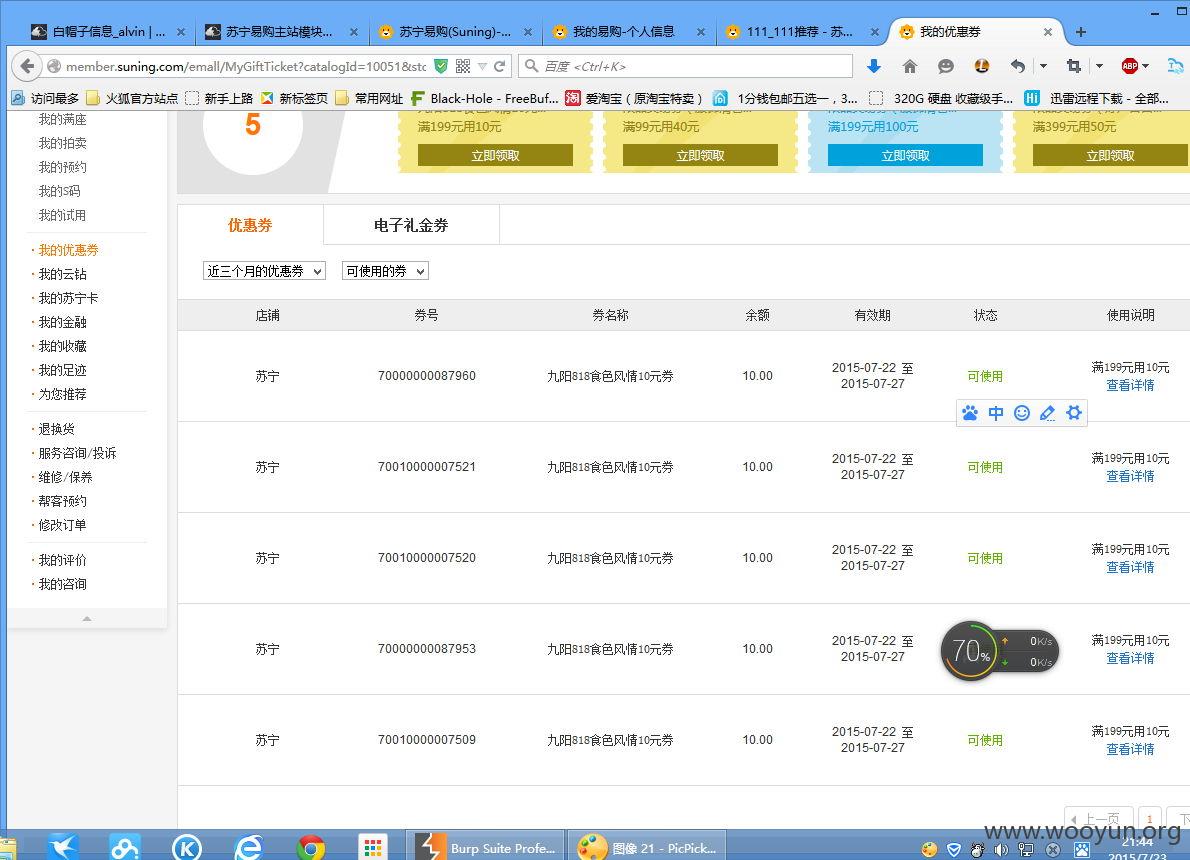This screenshot has height=860, width=1190.
Task: Open 查看详情 for coupon 70010000007521
Action: [1130, 476]
